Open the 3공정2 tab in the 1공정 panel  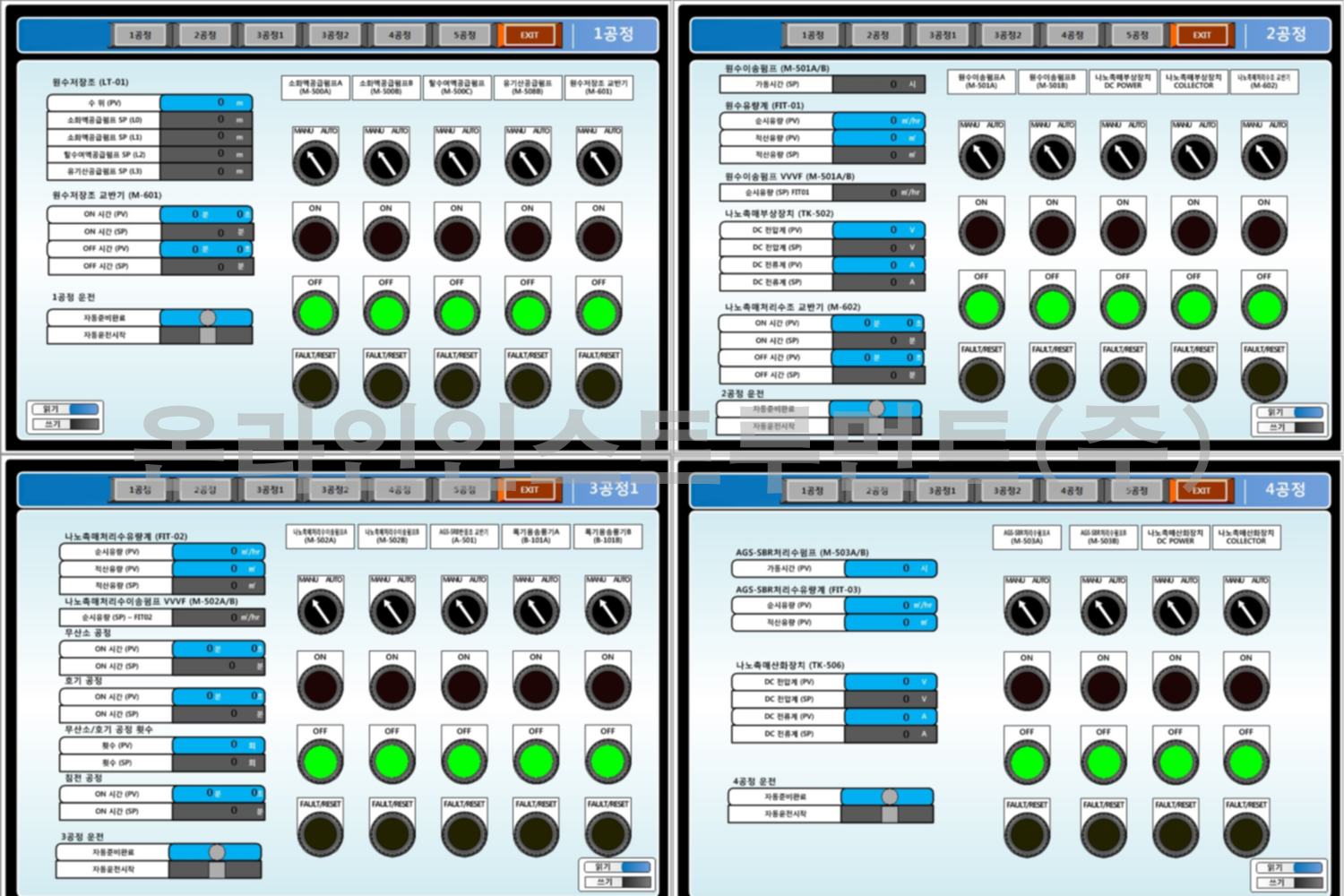tap(335, 35)
